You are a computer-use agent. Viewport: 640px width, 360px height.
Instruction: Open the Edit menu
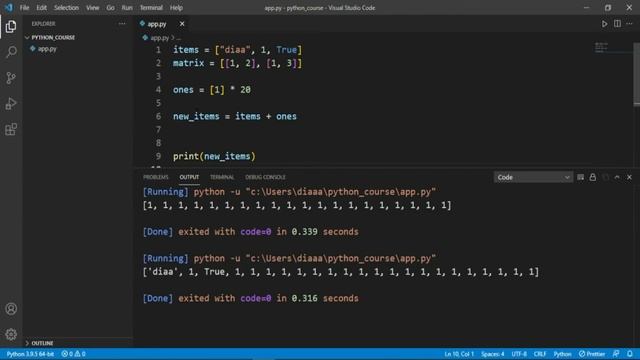click(41, 8)
